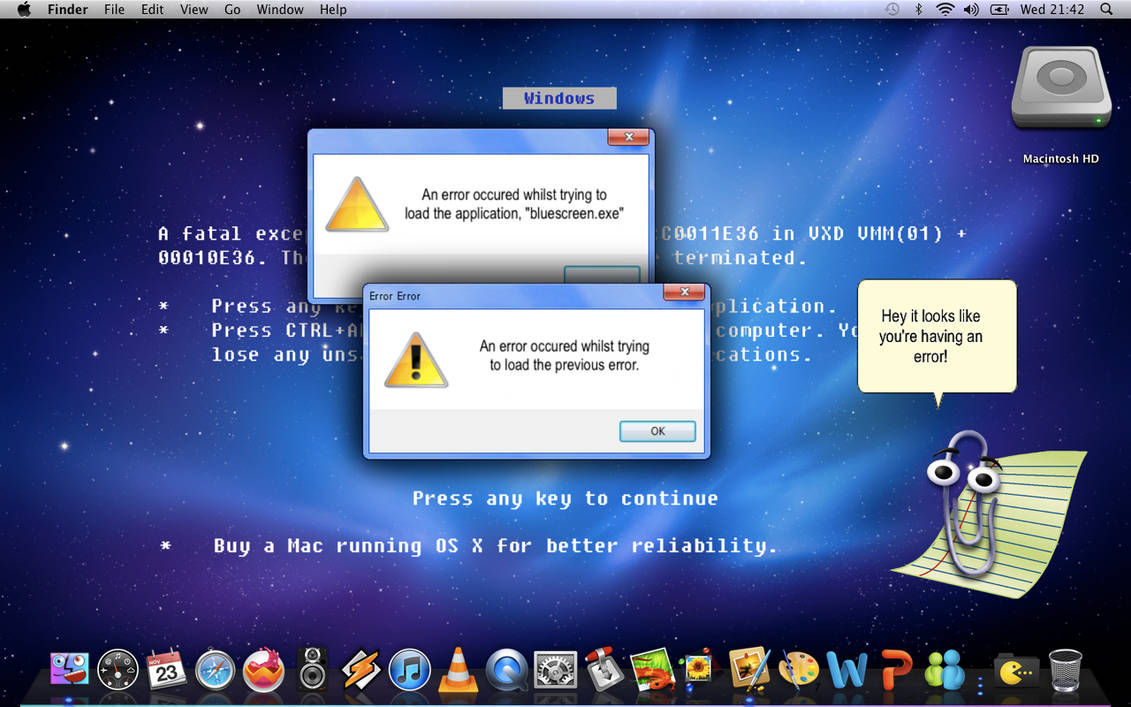Open the black speaker app in Dock

coord(312,669)
